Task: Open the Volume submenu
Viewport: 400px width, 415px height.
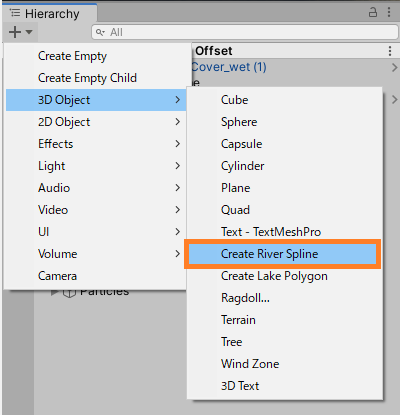Action: (96, 254)
